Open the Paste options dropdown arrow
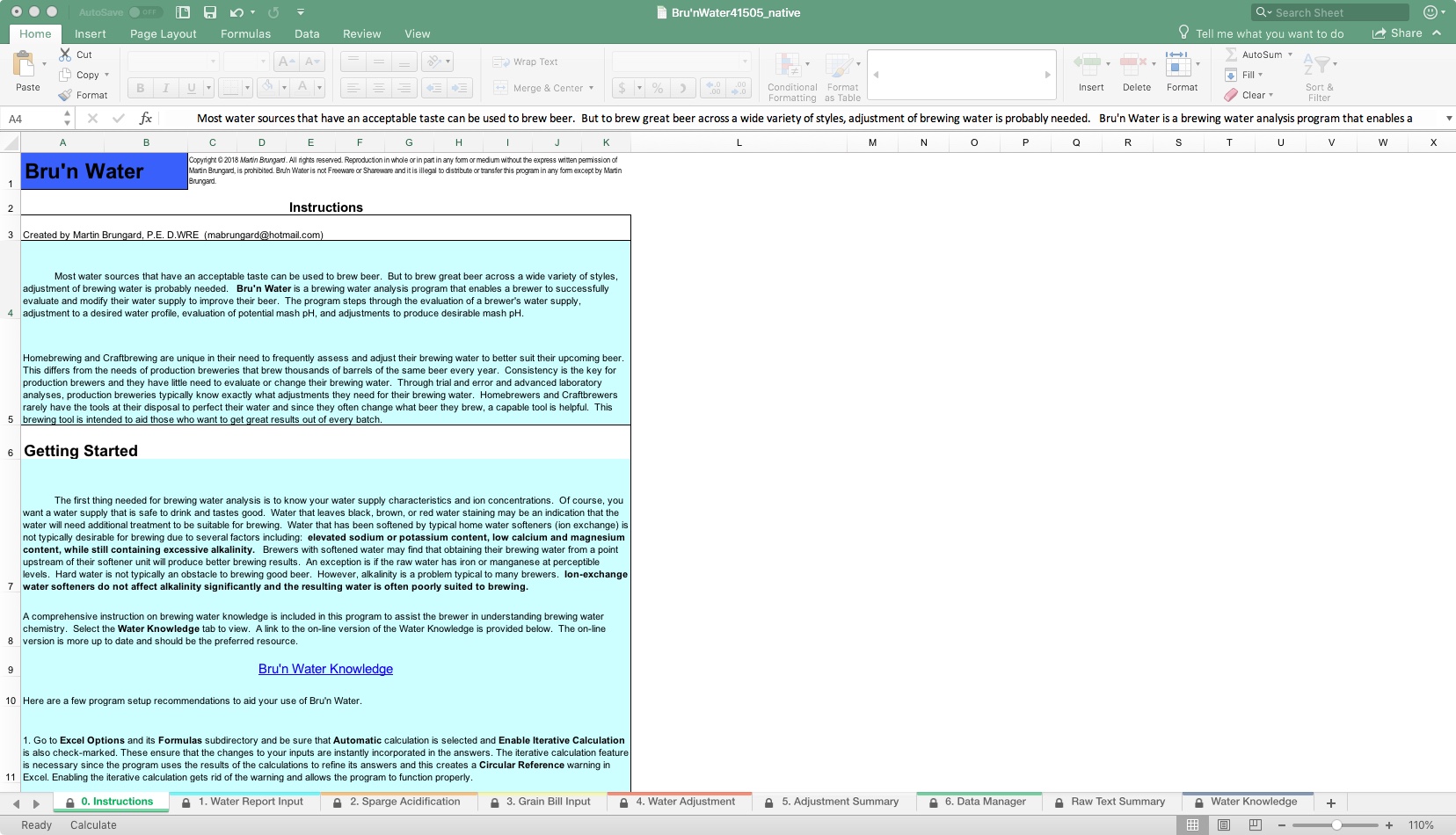 44,64
